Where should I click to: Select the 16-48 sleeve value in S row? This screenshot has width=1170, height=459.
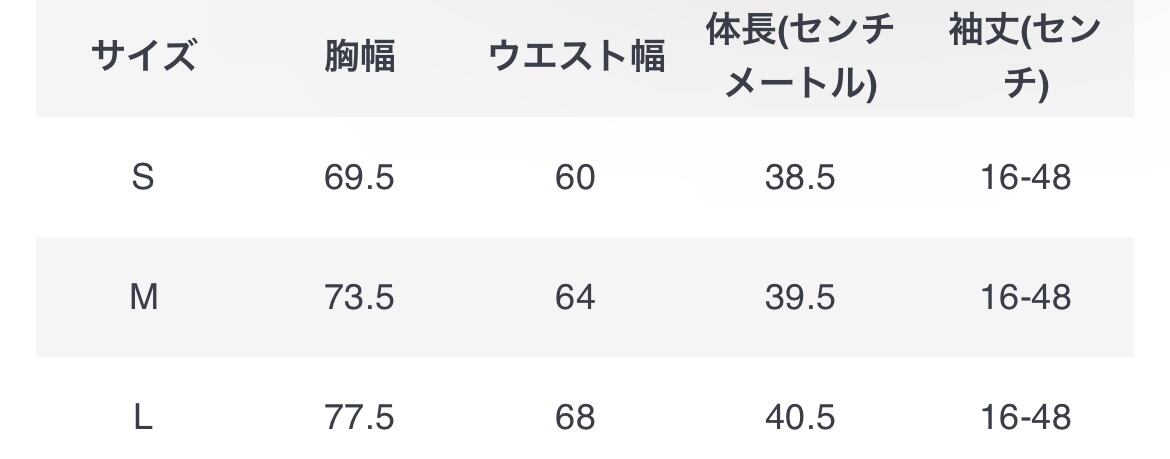click(x=1025, y=177)
